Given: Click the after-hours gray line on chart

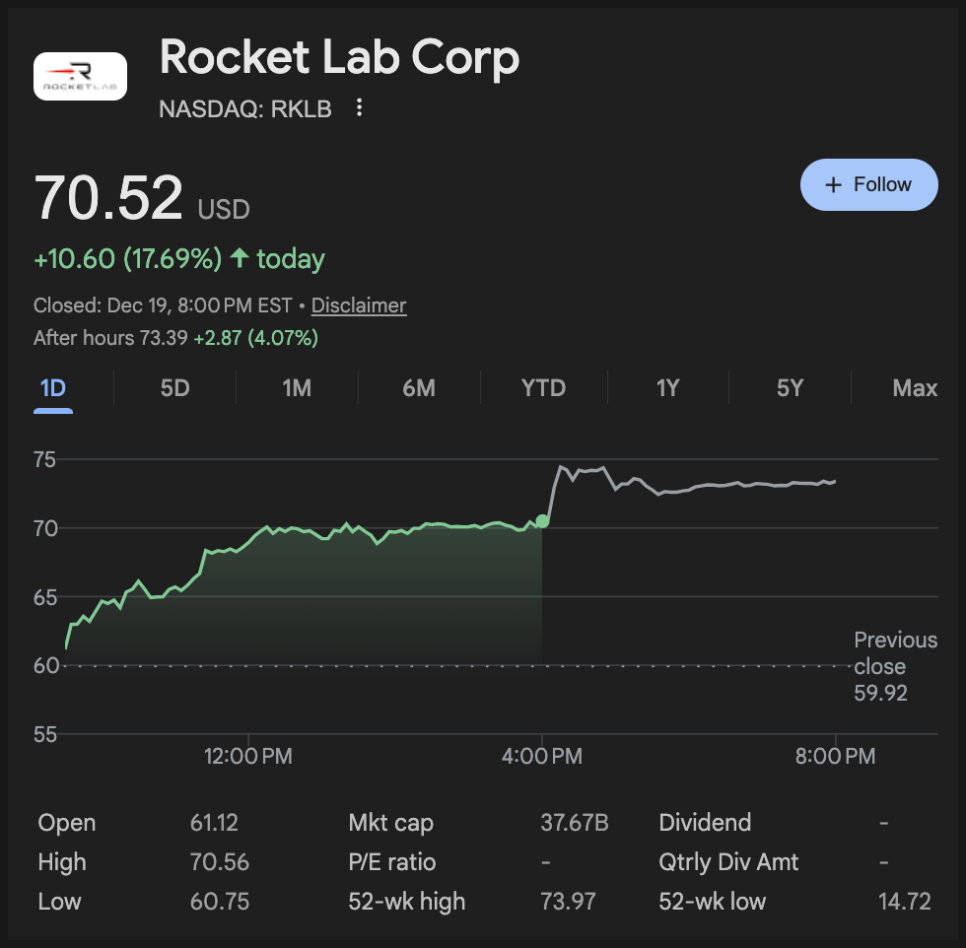Looking at the screenshot, I should [x=700, y=487].
